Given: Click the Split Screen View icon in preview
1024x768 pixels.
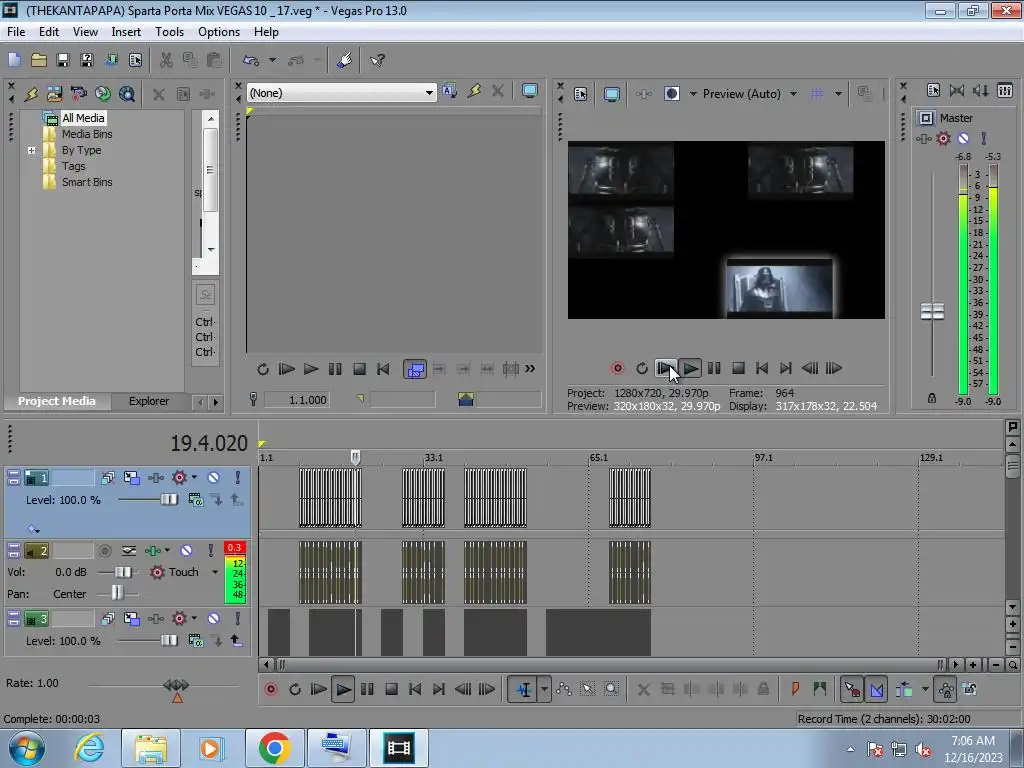Looking at the screenshot, I should pos(671,94).
